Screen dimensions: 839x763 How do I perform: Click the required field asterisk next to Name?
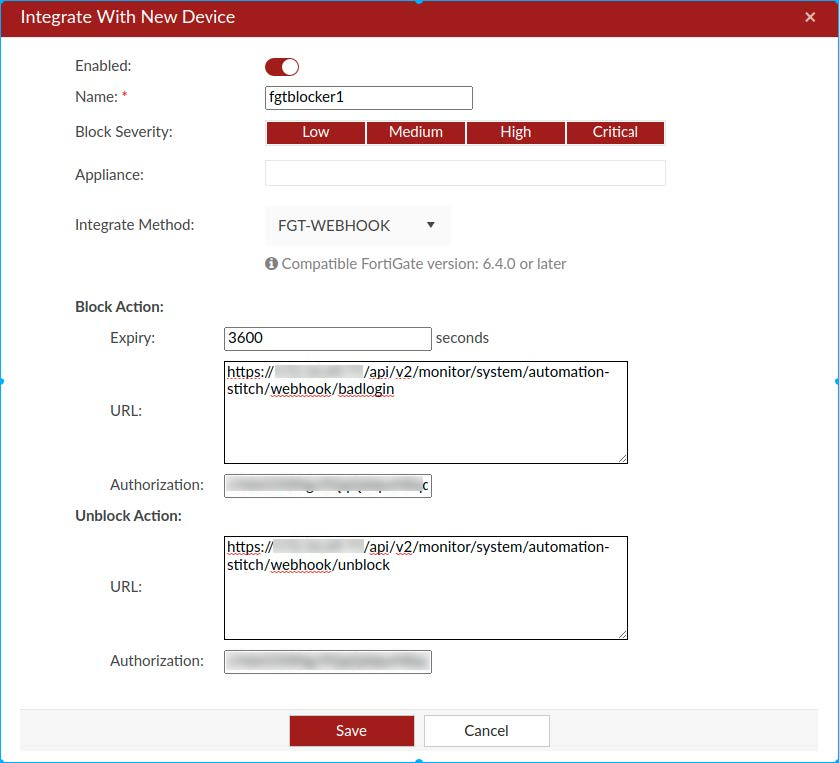pos(124,96)
